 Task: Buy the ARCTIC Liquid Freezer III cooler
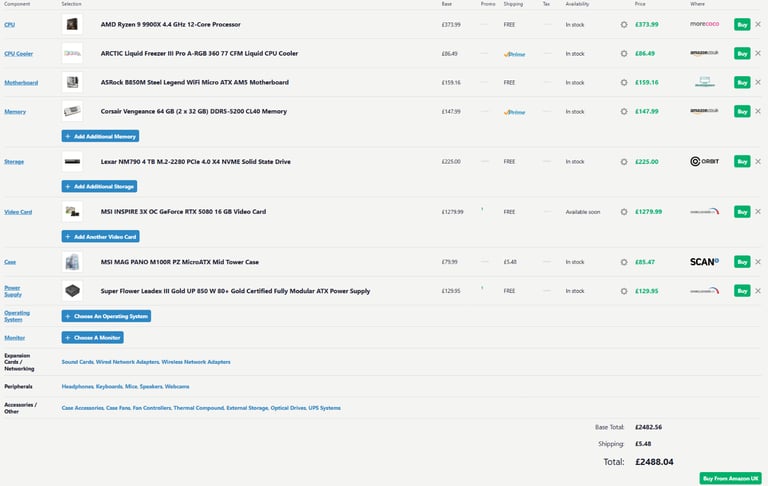coord(742,53)
